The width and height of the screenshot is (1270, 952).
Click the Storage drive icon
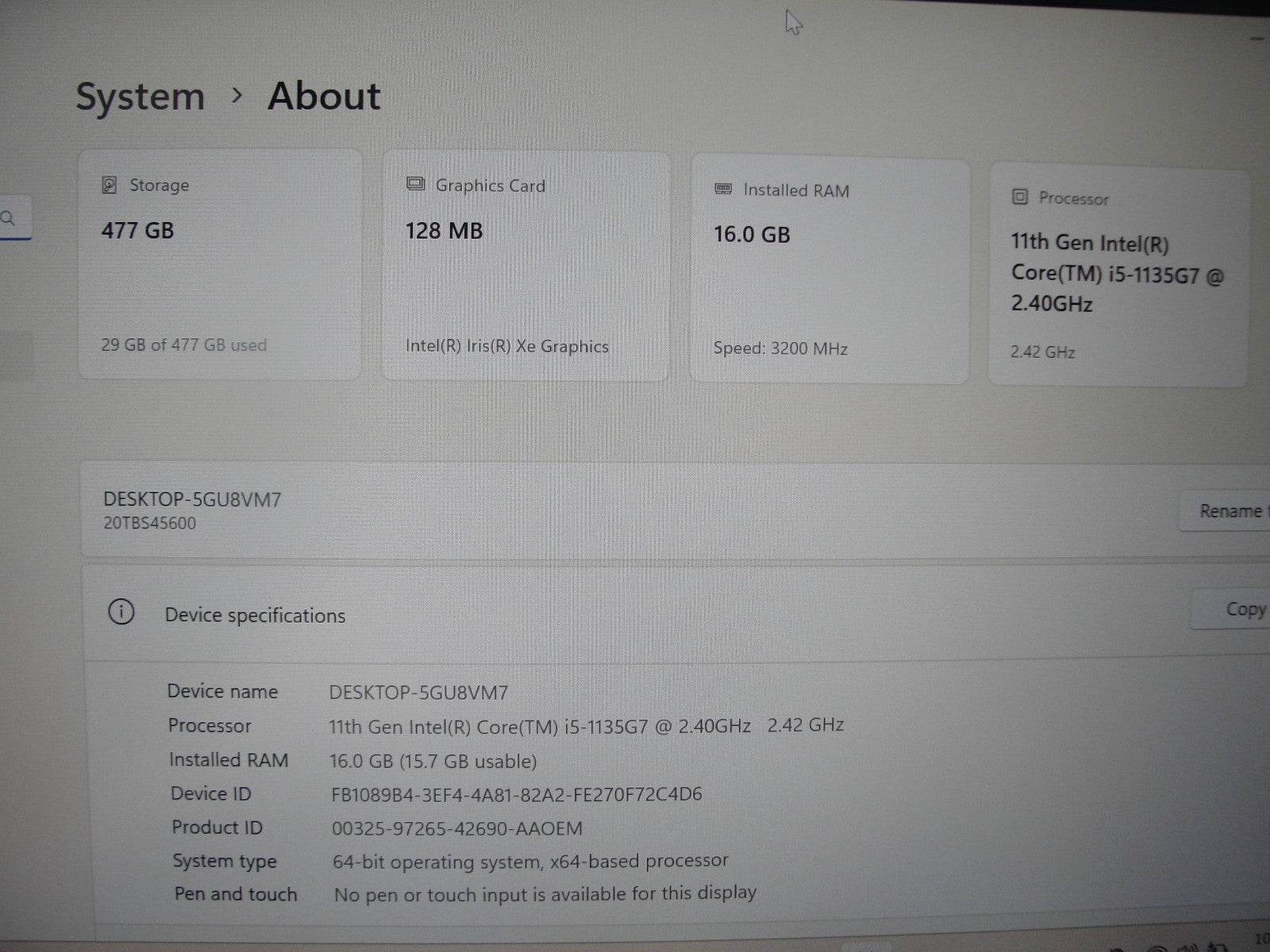coord(109,185)
